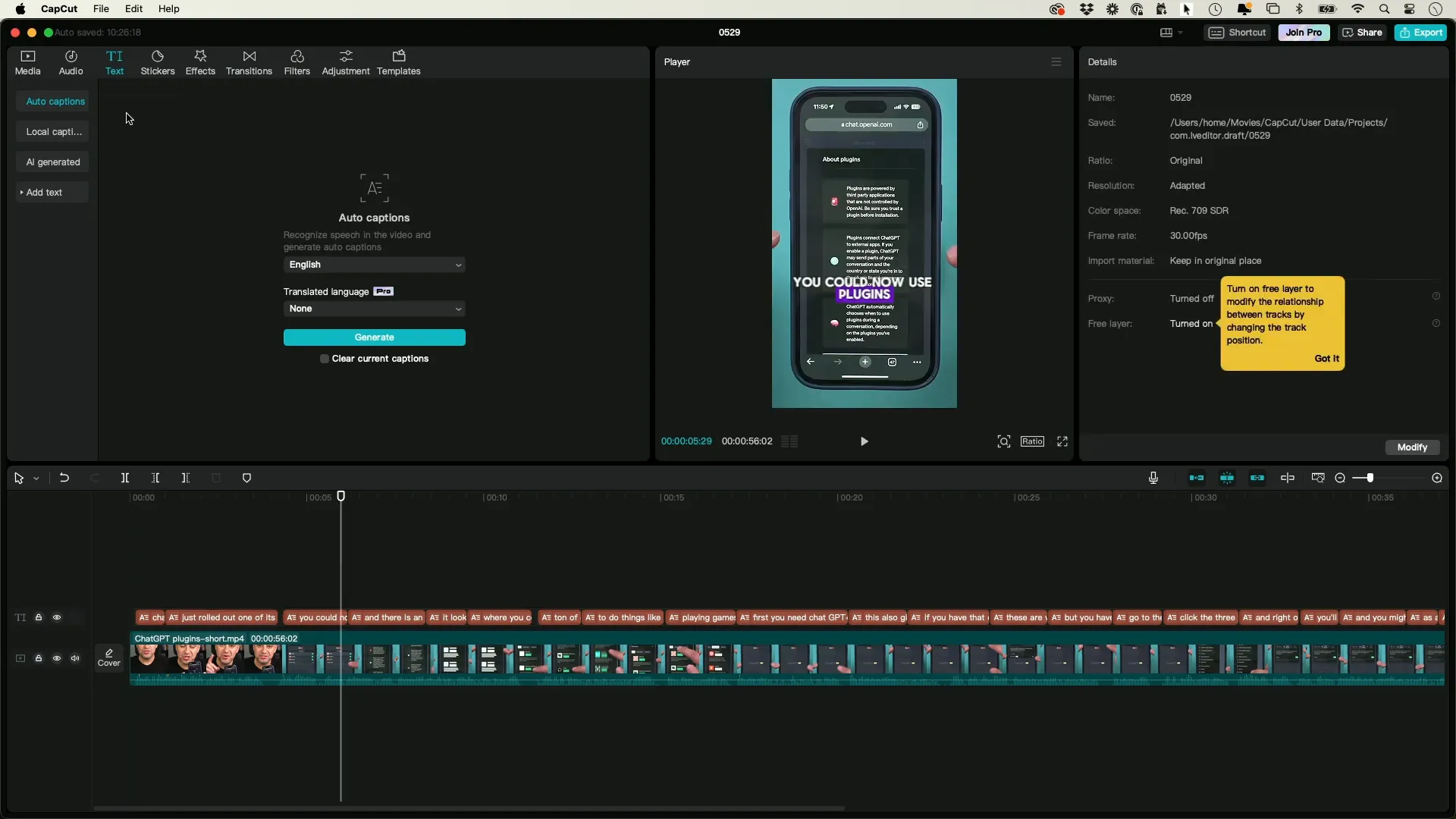The width and height of the screenshot is (1456, 819).
Task: Open the layout switcher dropdown
Action: coord(1172,33)
